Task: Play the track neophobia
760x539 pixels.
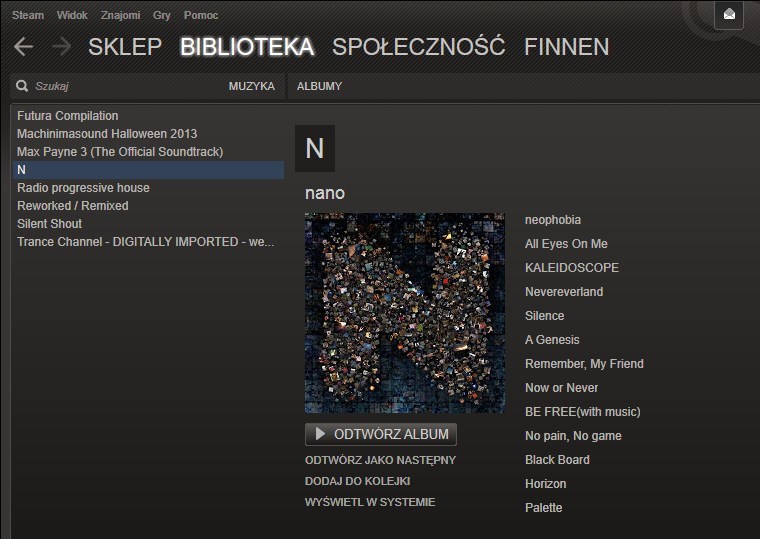Action: tap(553, 220)
